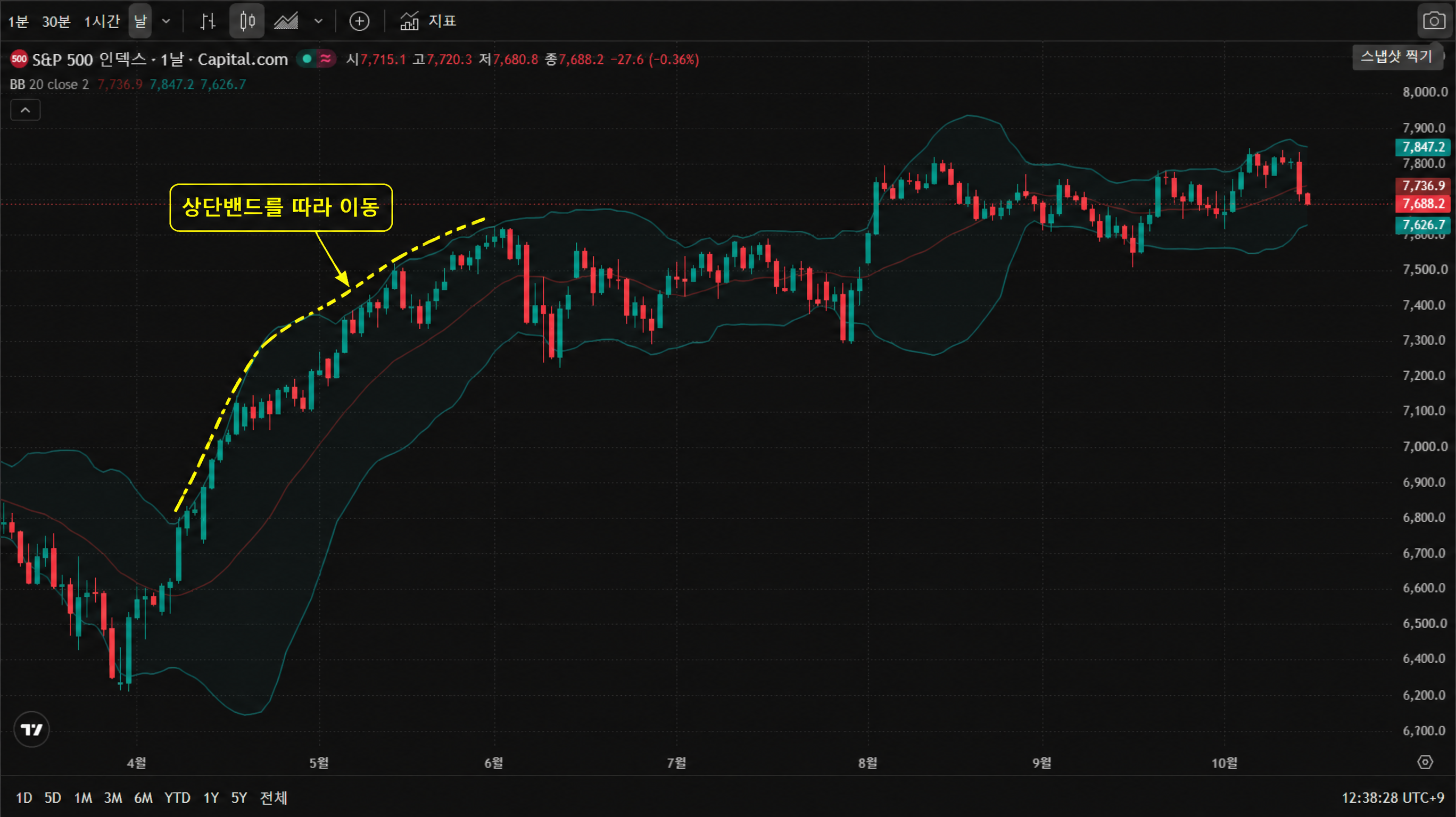The width and height of the screenshot is (1456, 817).
Task: Set range to 3M
Action: (113, 797)
